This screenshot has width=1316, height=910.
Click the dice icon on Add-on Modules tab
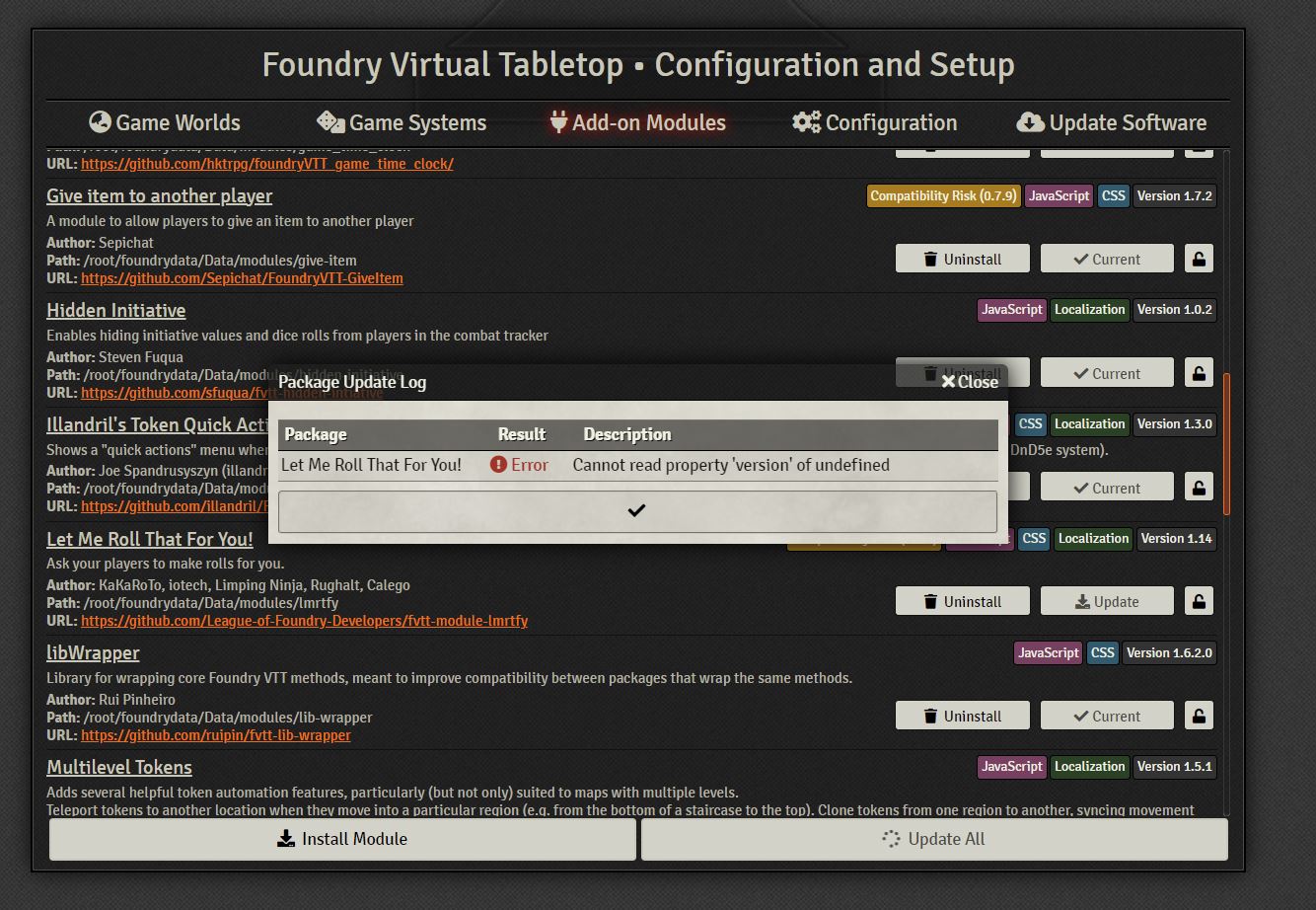pos(559,121)
